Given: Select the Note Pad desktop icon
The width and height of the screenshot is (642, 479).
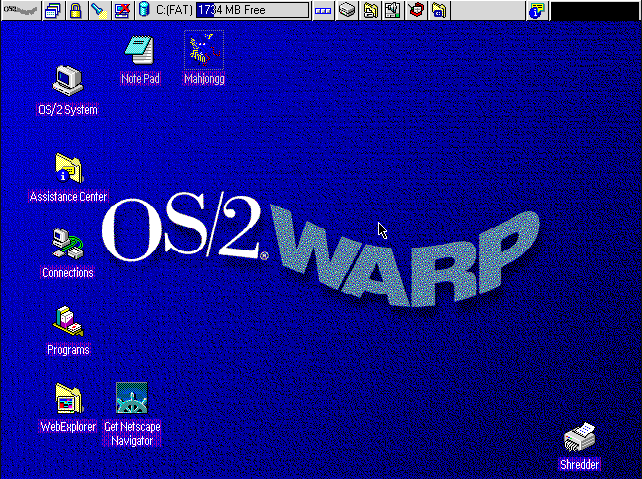Looking at the screenshot, I should [140, 50].
